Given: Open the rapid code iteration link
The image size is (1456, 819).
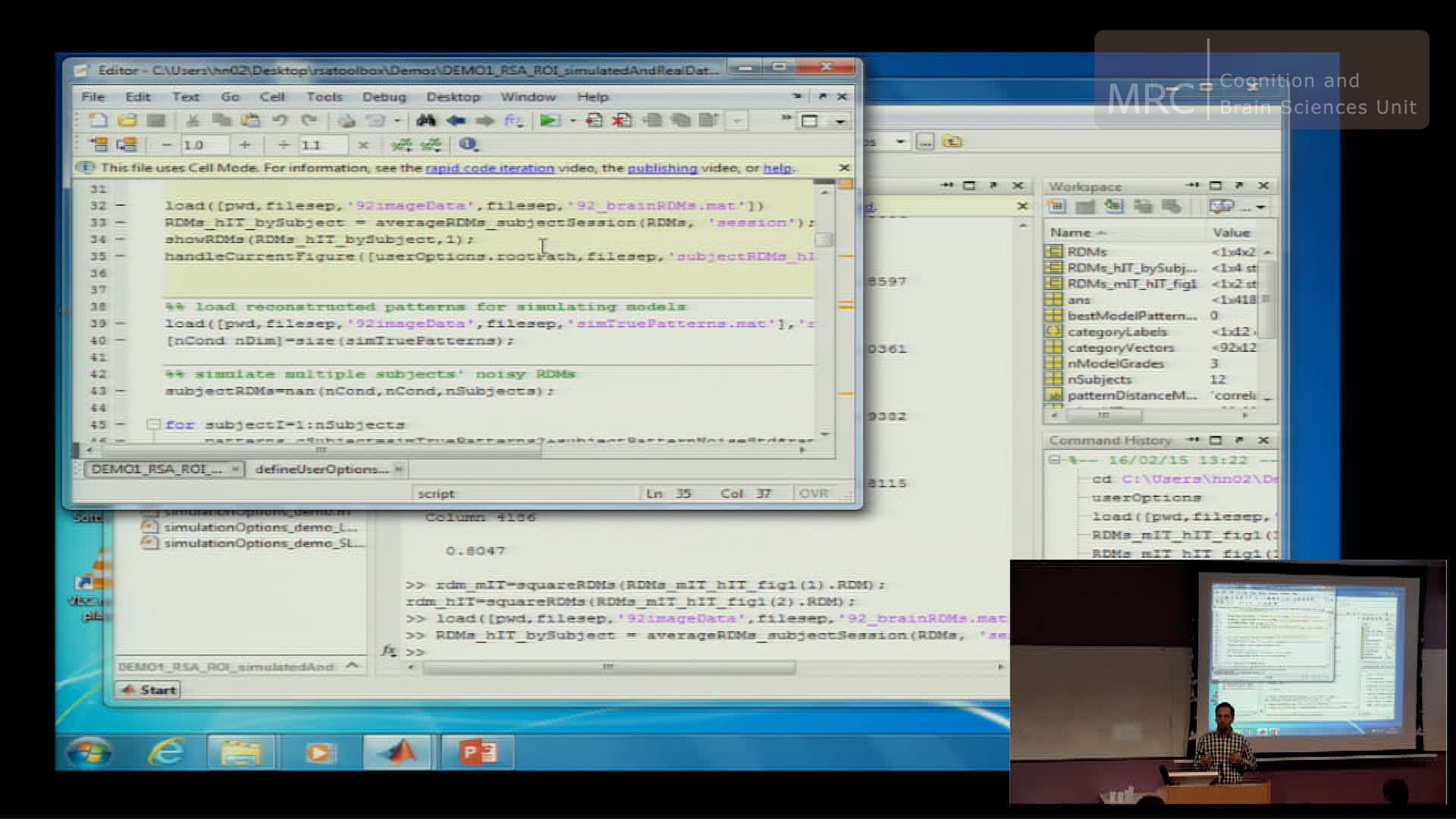Looking at the screenshot, I should (490, 168).
